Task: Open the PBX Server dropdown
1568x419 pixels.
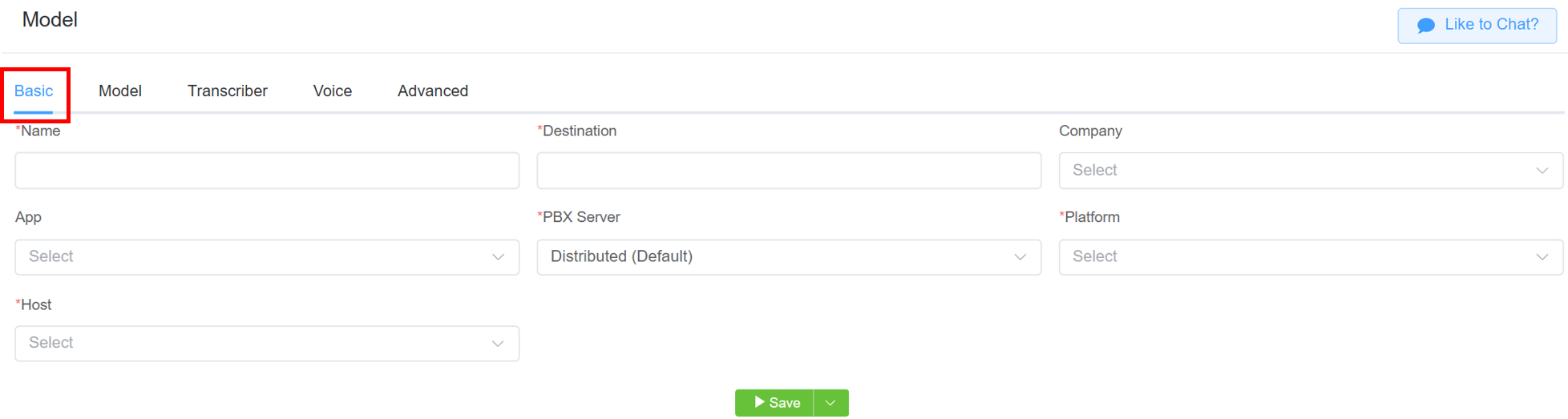Action: click(x=788, y=257)
